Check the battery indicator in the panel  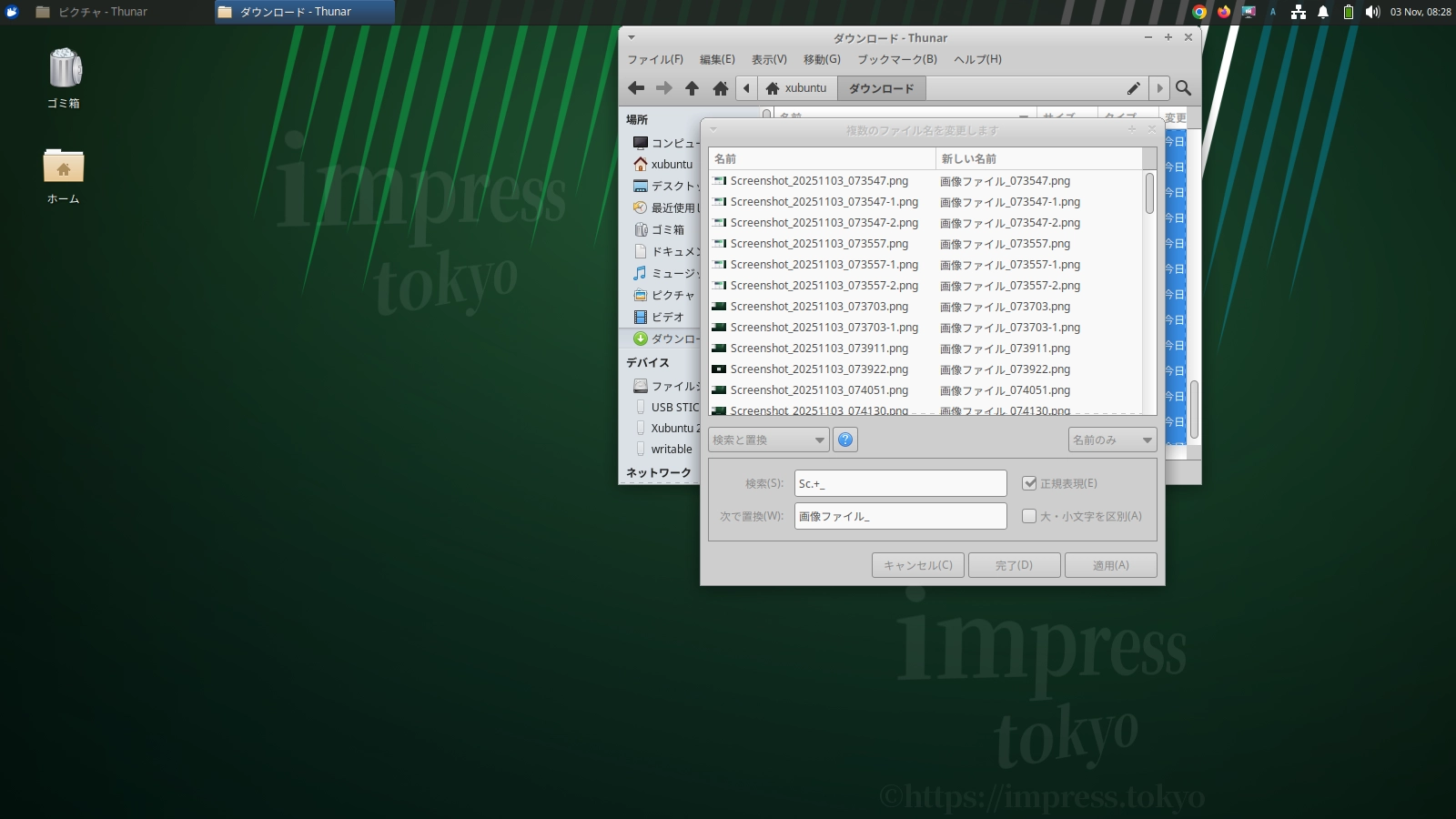pyautogui.click(x=1349, y=12)
